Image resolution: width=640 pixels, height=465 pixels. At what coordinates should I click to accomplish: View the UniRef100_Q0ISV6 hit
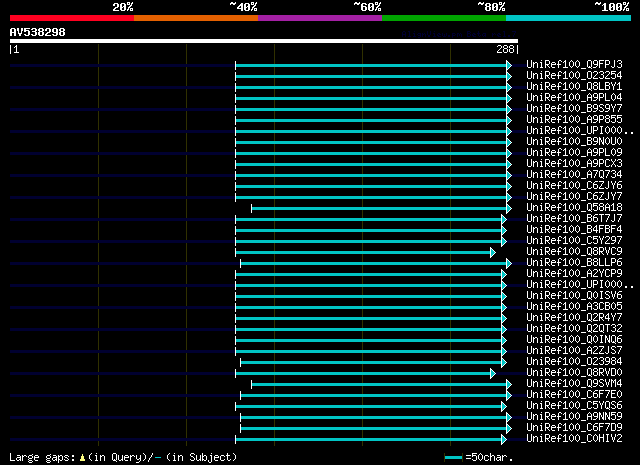pos(574,295)
